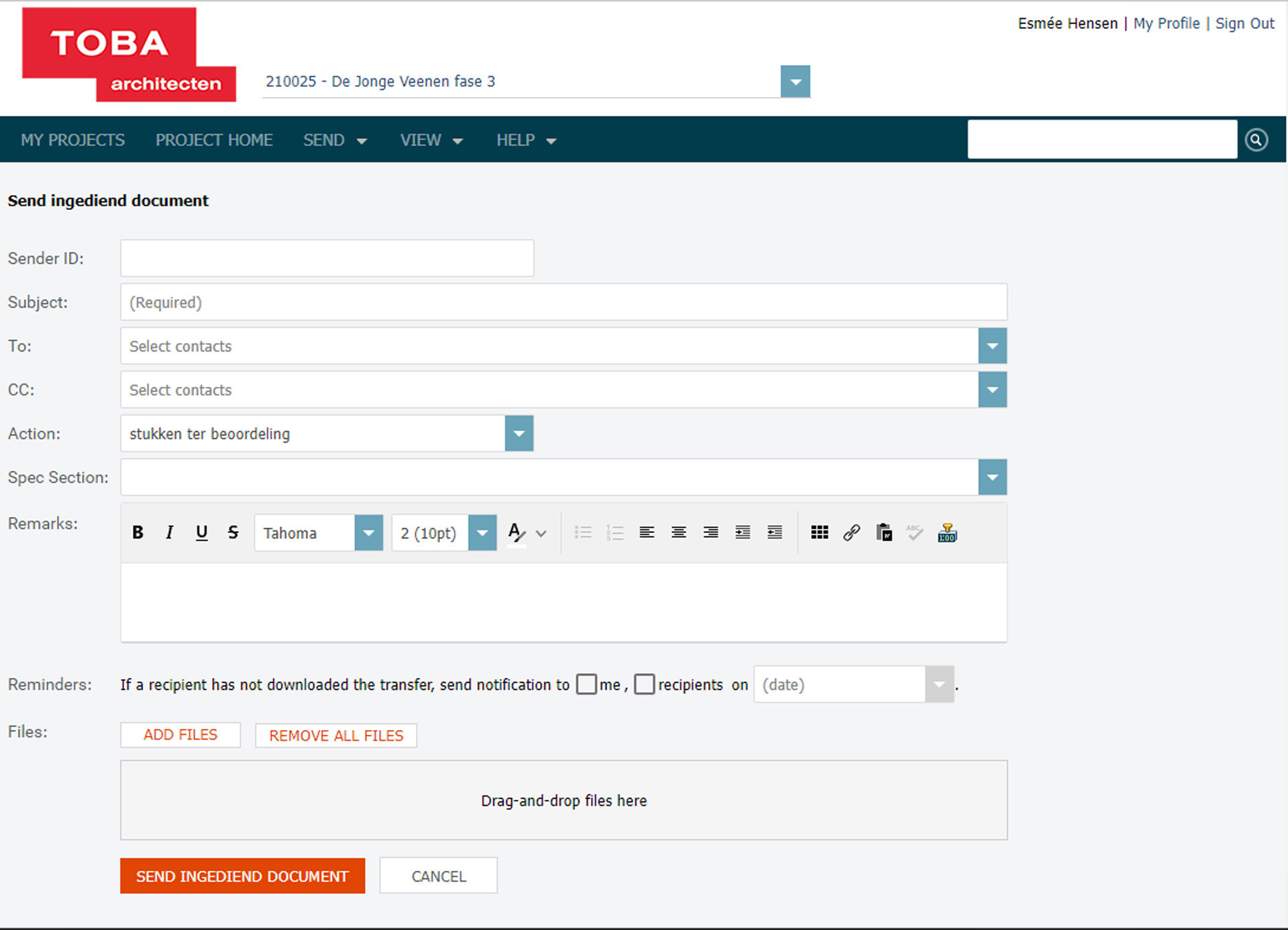Click the underline formatting icon
Image resolution: width=1288 pixels, height=930 pixels.
[201, 532]
